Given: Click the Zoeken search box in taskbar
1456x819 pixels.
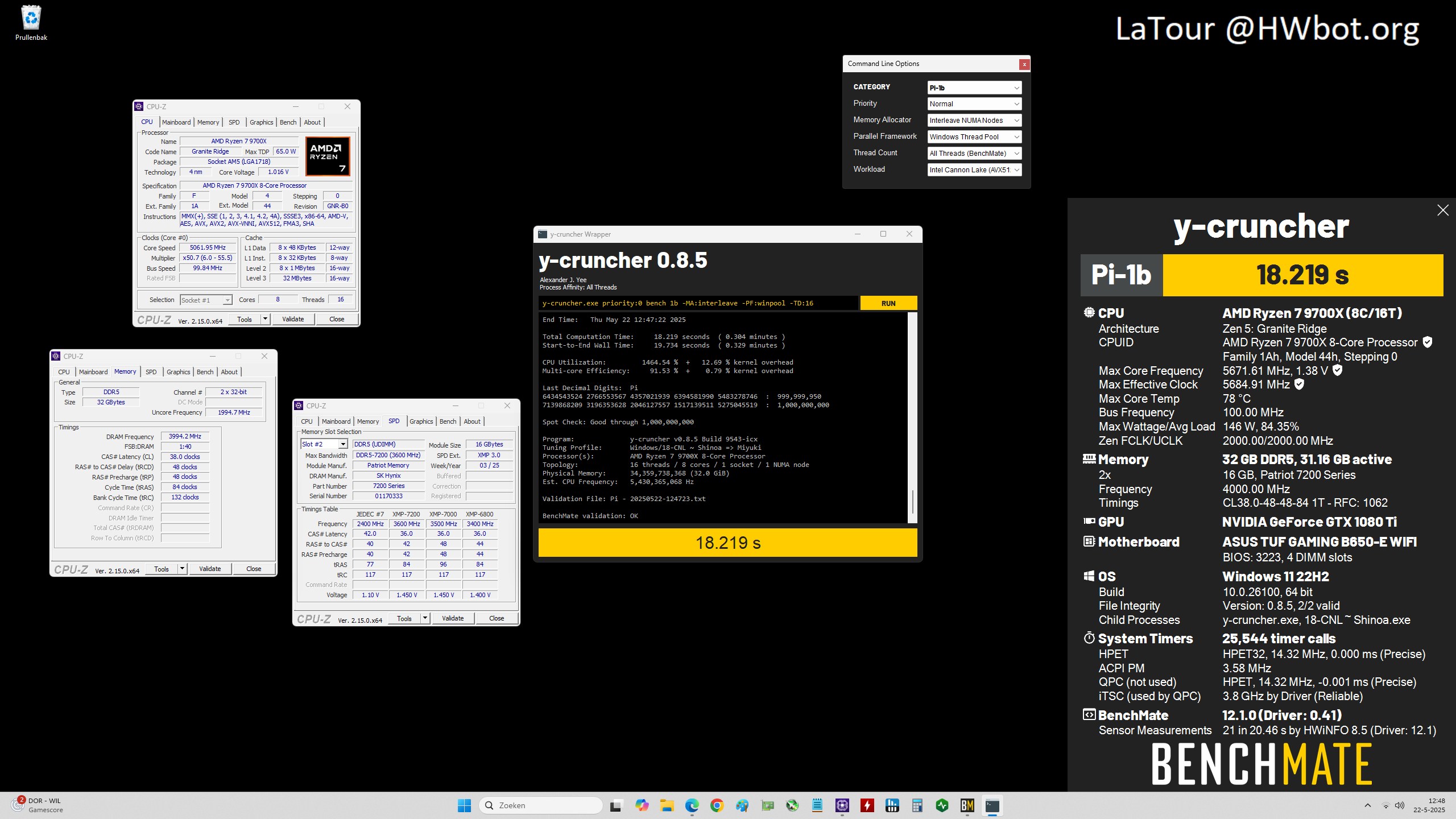Looking at the screenshot, I should pos(541,805).
